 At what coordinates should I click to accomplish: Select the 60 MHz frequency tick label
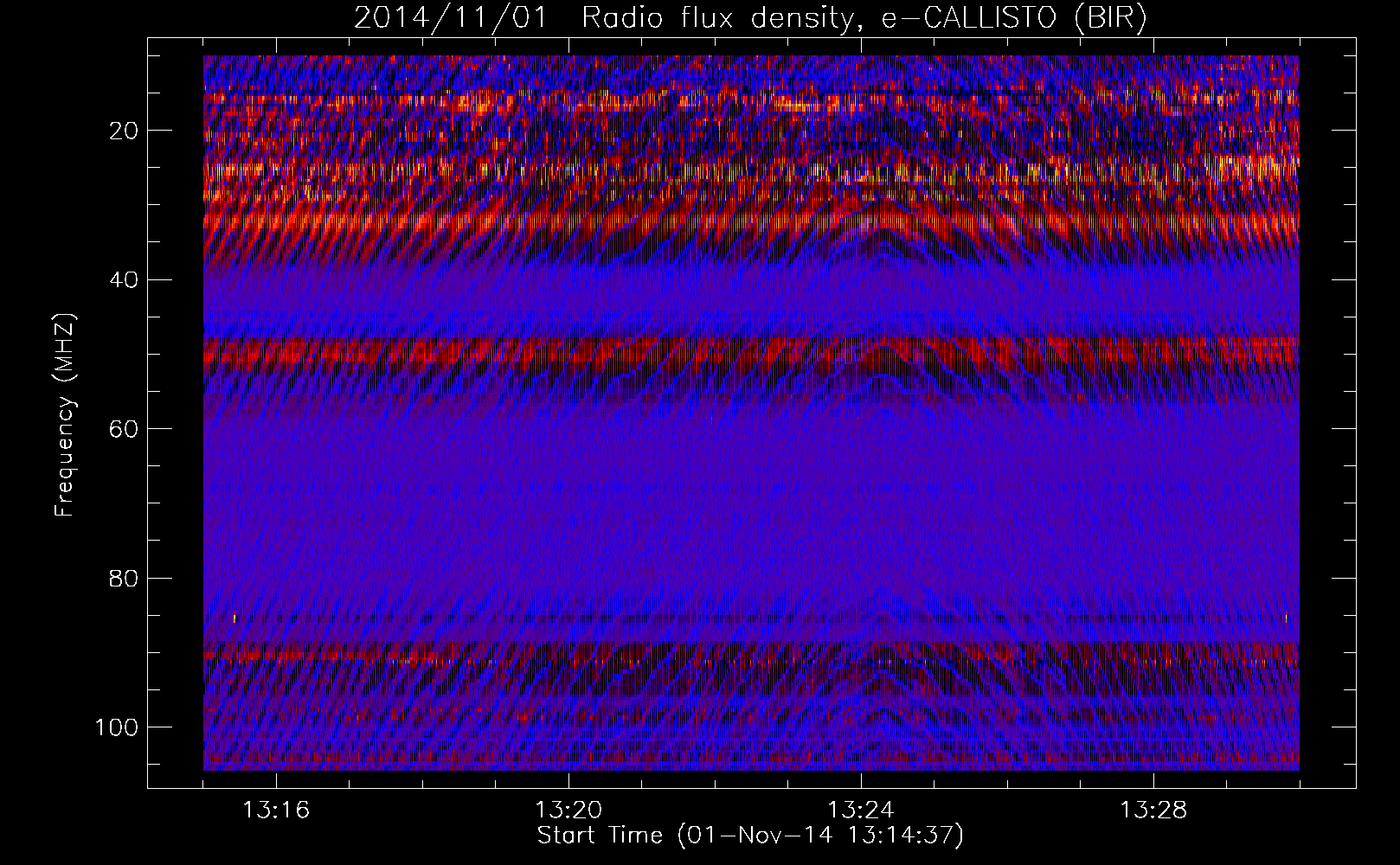point(124,429)
